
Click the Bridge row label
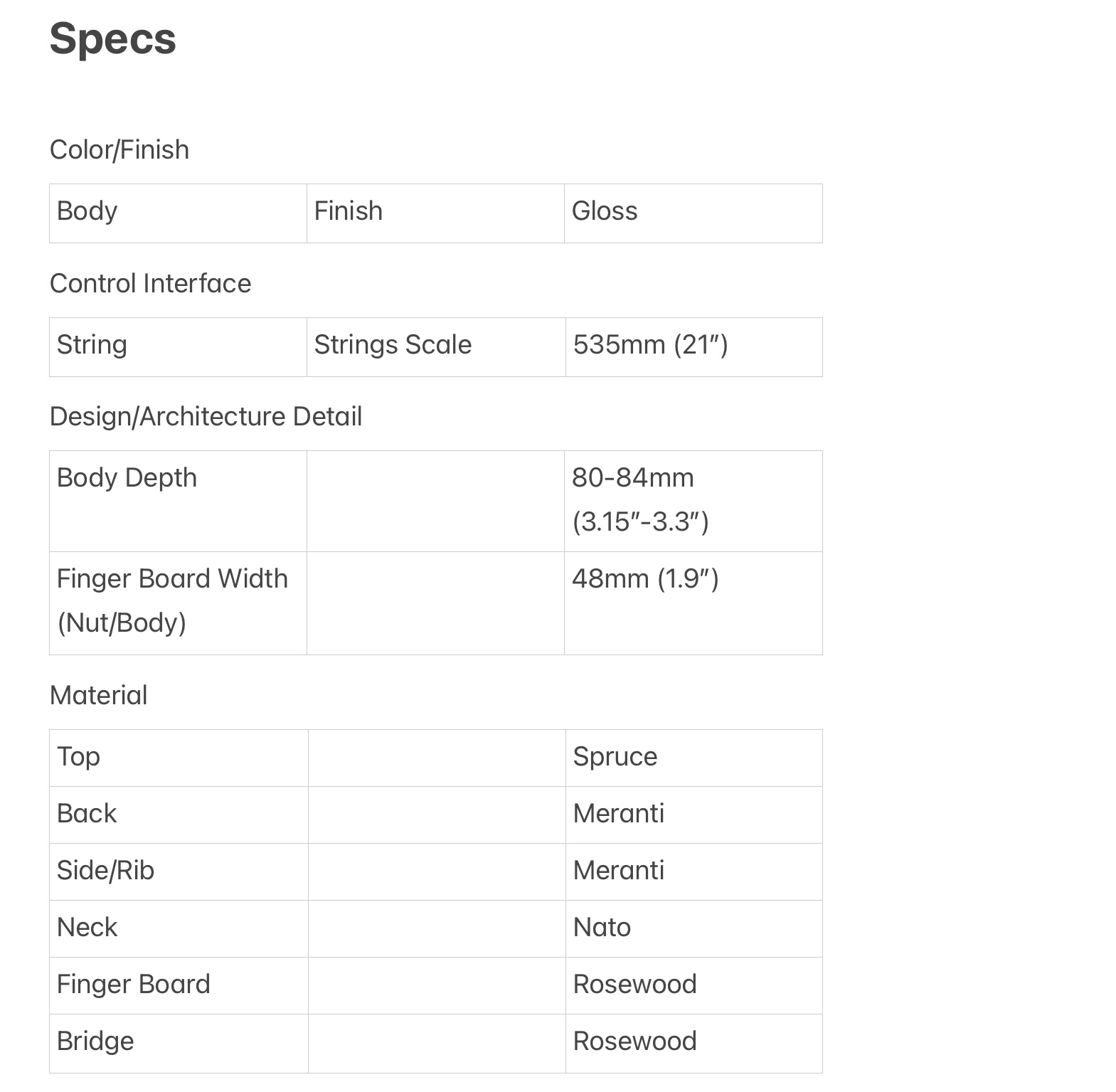coord(95,1041)
